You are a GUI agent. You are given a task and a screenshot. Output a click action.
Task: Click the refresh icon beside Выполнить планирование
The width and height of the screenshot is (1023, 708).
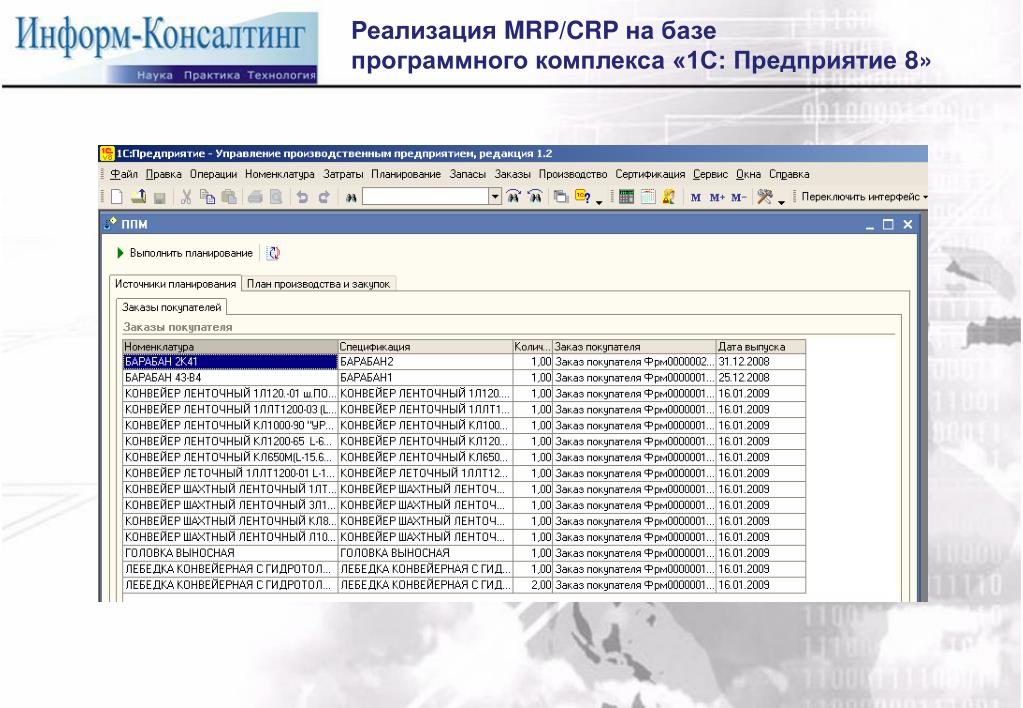coord(273,253)
